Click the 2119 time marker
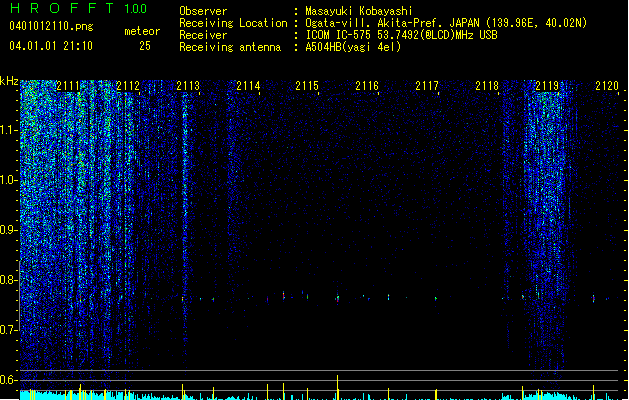Screen dimensions: 629x400 [547, 86]
